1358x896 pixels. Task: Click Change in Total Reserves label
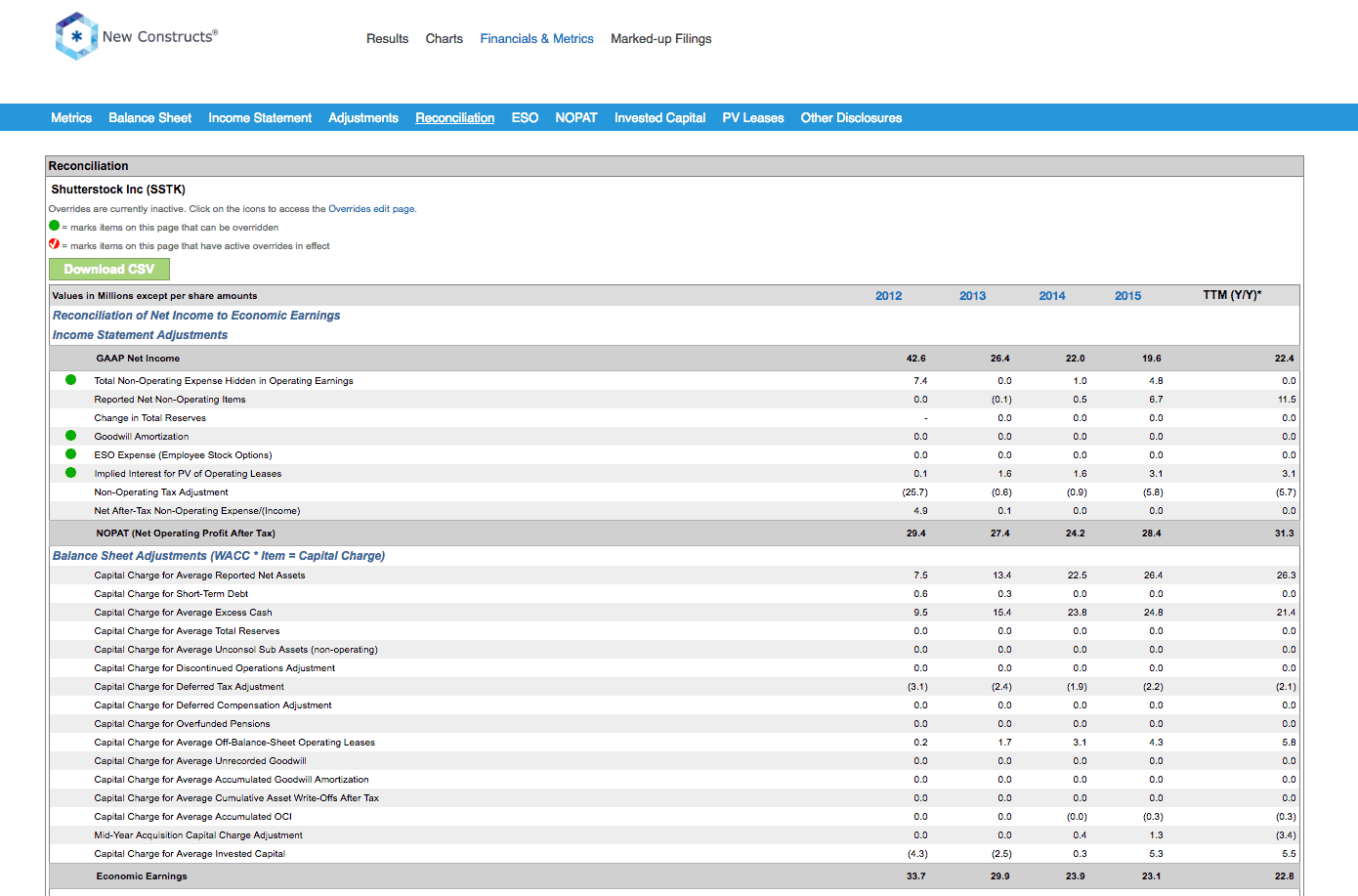(x=149, y=418)
